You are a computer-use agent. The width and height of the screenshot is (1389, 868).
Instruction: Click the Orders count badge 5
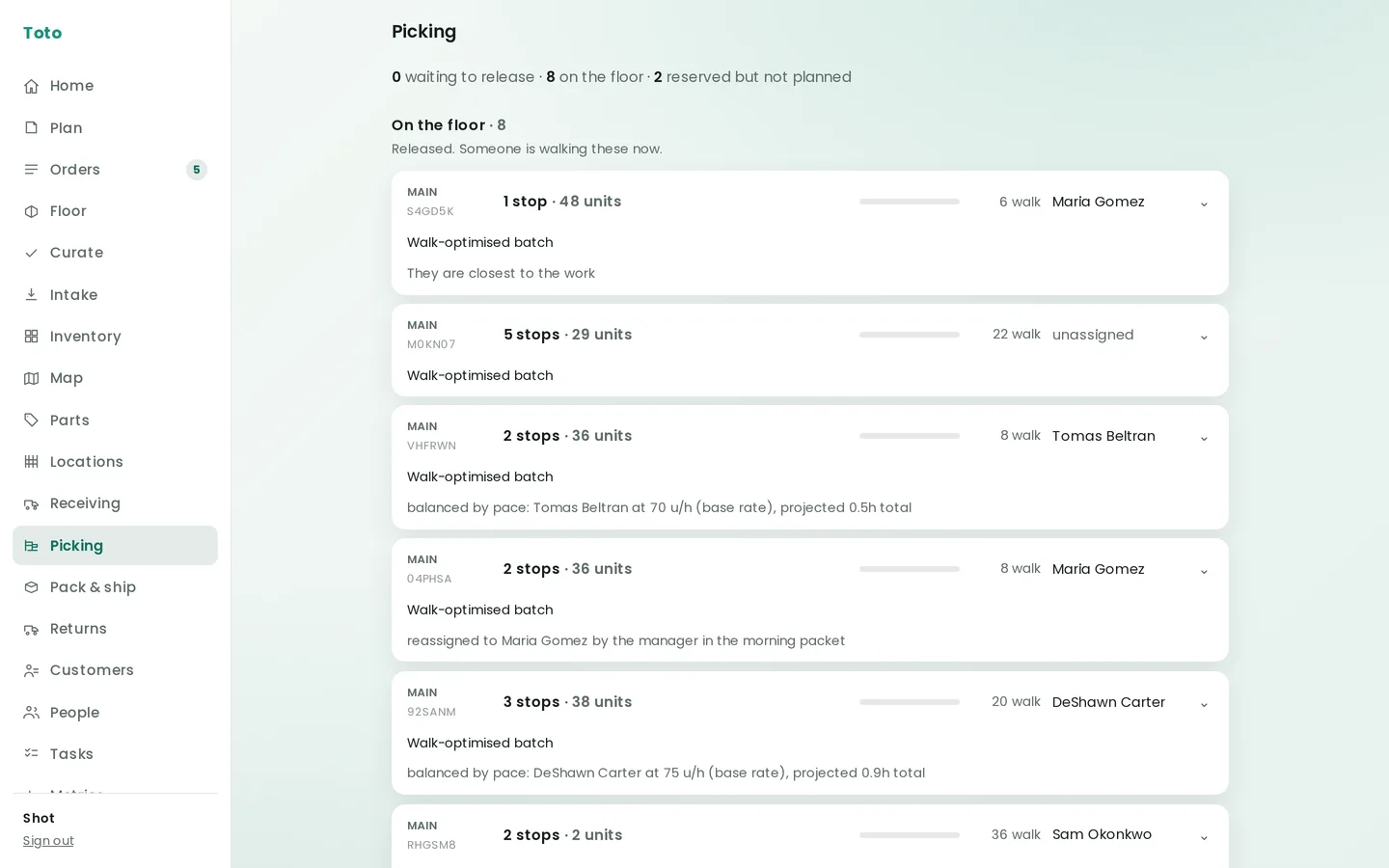click(x=197, y=170)
